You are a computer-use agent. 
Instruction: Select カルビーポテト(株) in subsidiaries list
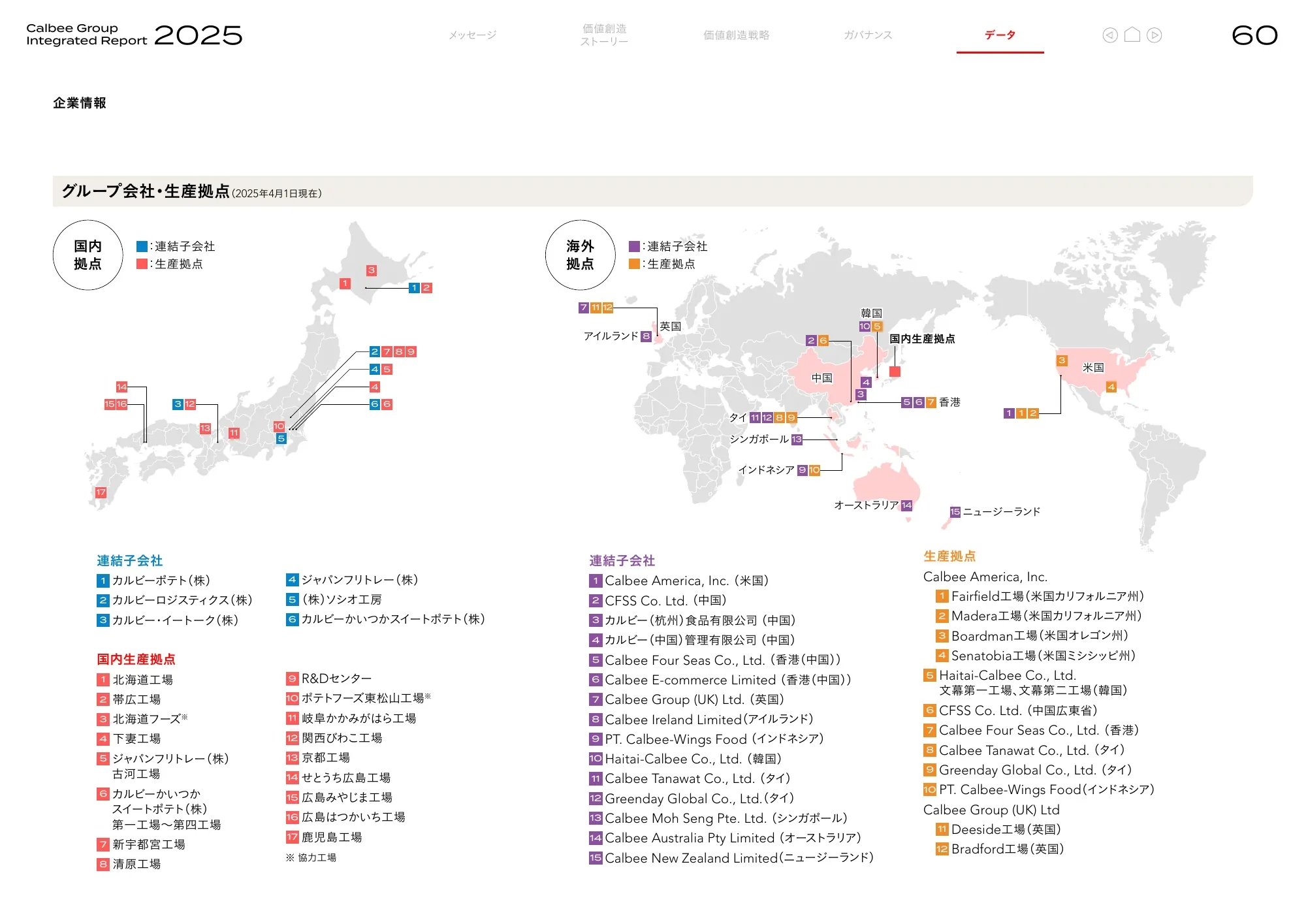(x=153, y=581)
